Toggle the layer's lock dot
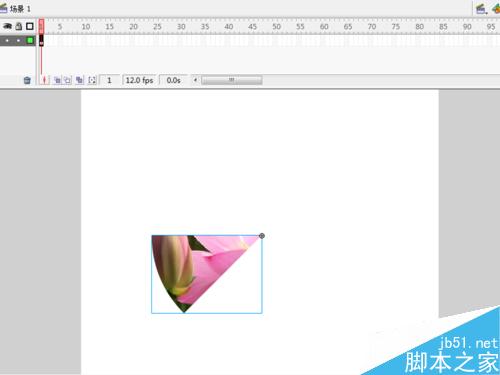The image size is (500, 375). coord(19,41)
